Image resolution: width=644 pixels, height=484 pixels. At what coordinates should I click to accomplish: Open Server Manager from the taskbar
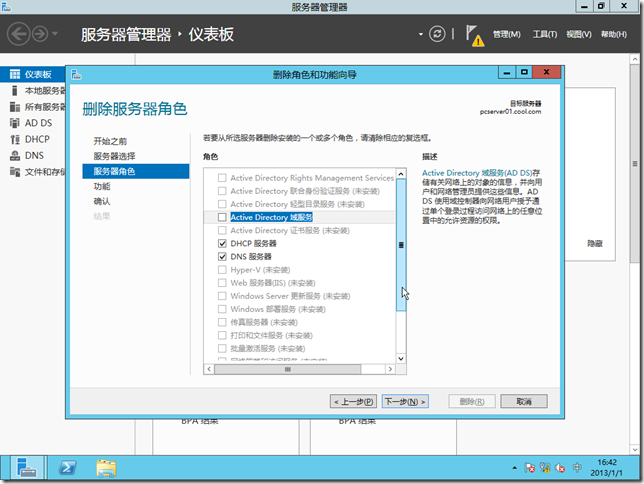27,468
